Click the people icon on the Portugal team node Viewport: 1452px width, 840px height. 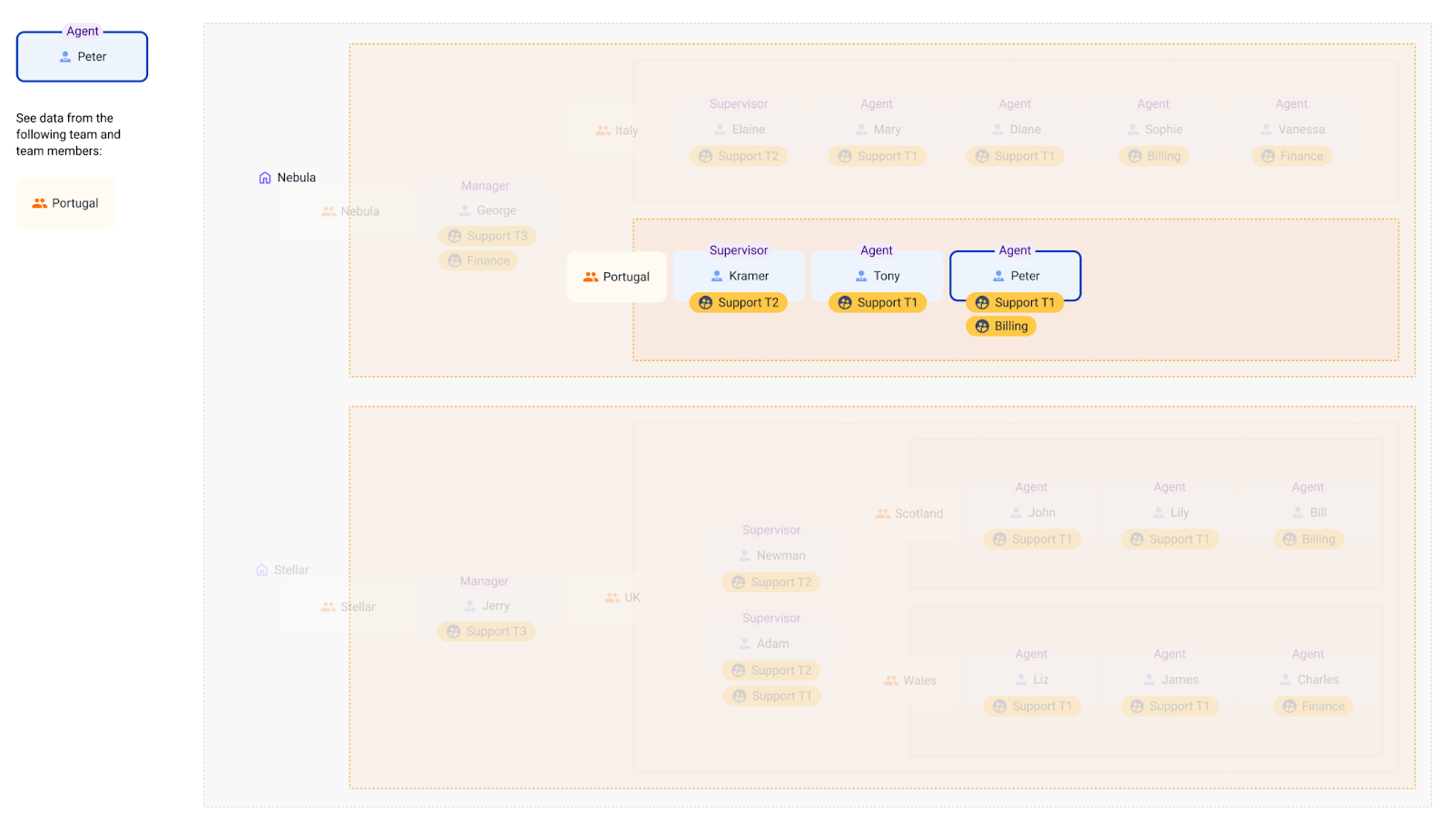[x=591, y=276]
